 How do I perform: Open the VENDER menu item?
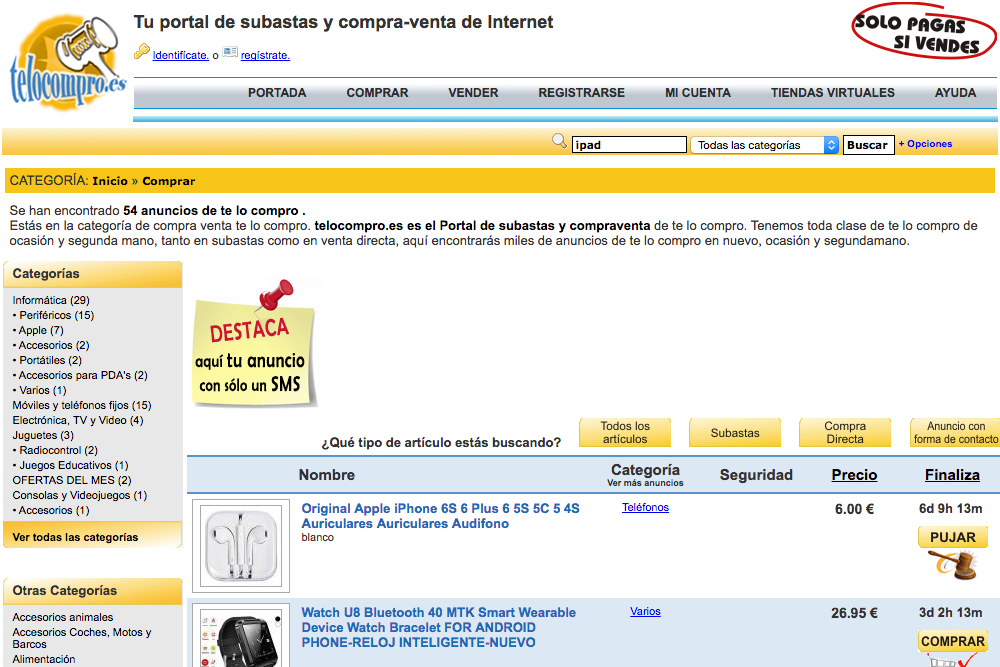click(x=473, y=92)
